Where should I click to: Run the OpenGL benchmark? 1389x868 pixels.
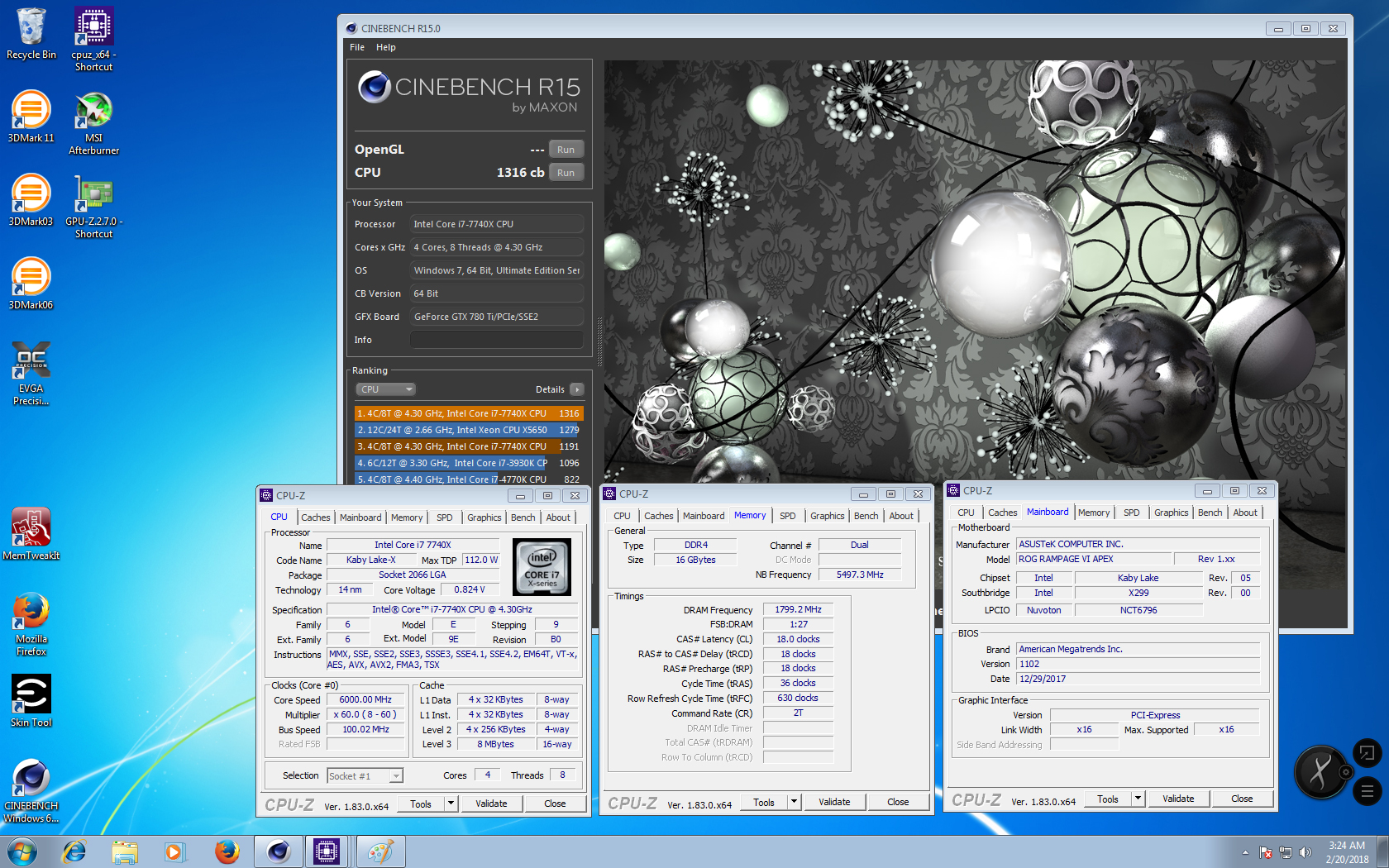(566, 150)
